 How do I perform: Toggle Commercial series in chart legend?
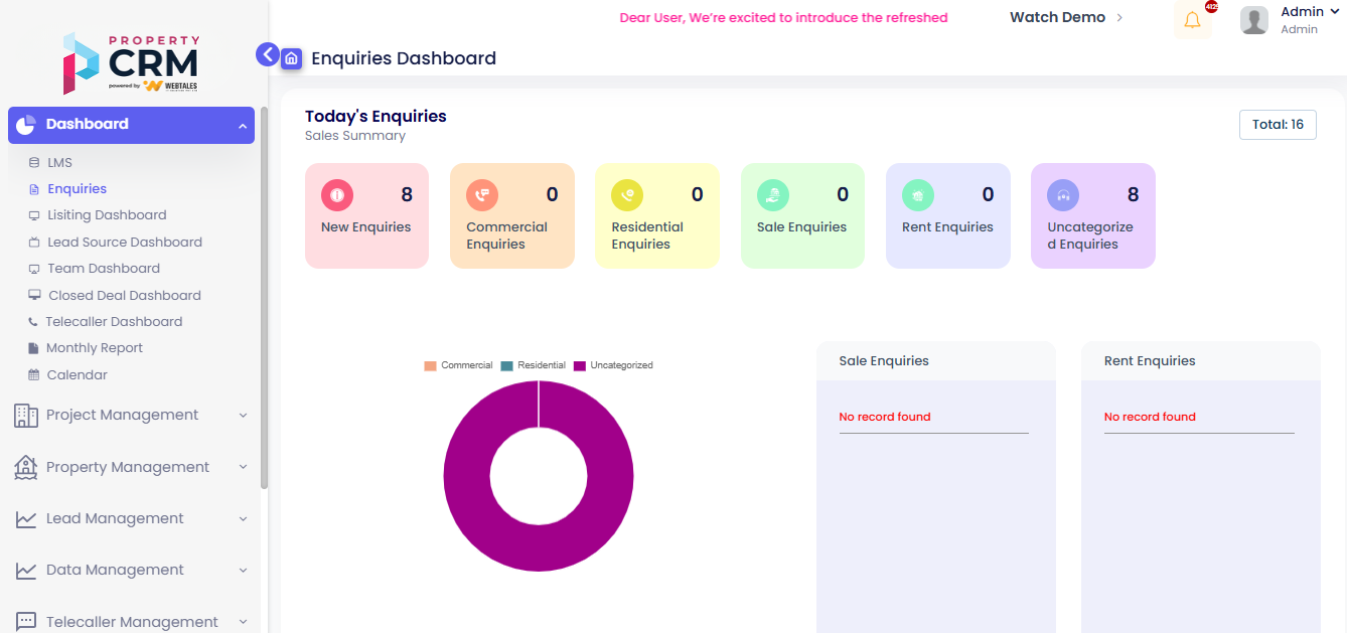coord(458,366)
